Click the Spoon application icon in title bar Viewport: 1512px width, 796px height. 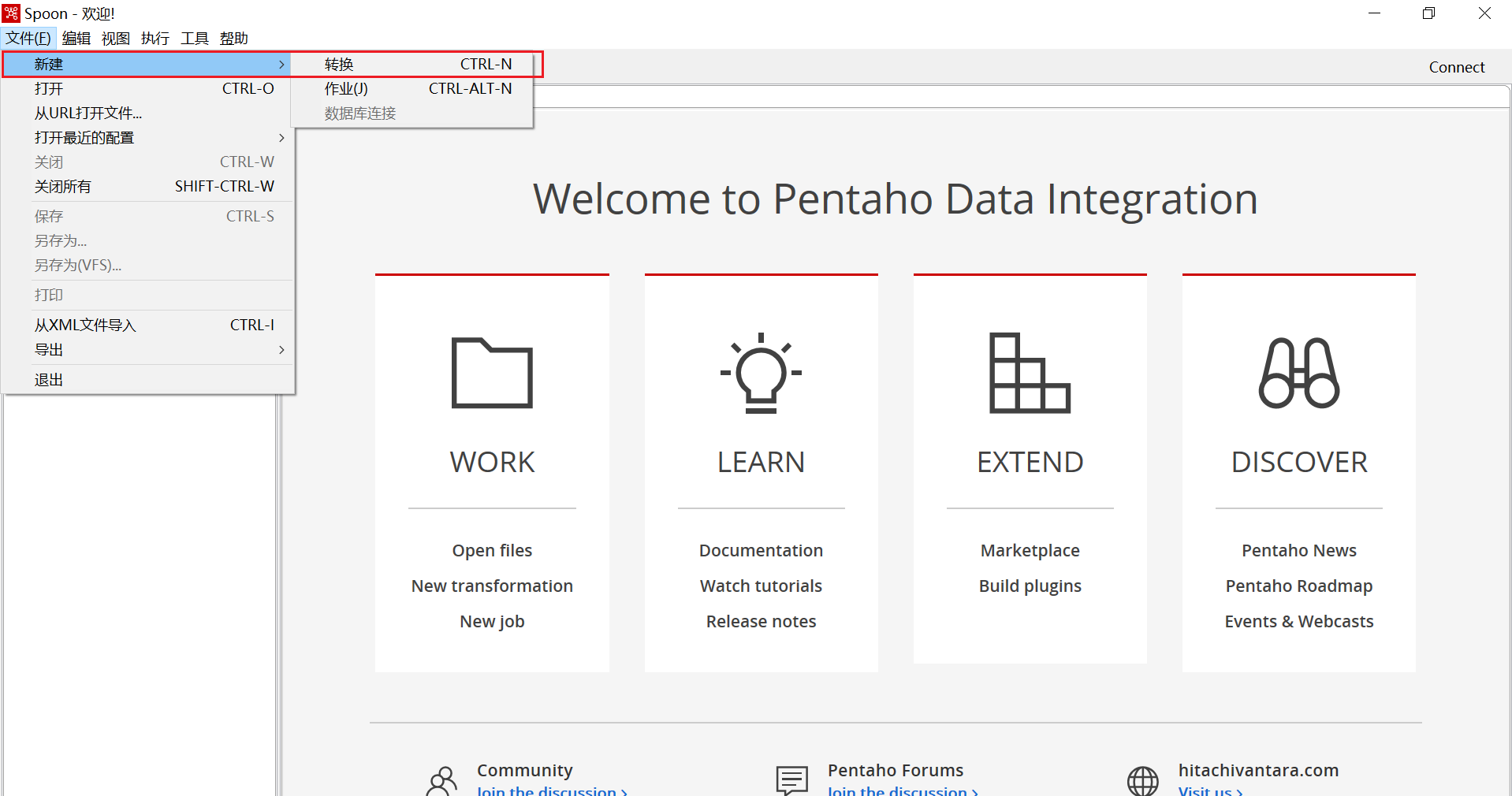coord(11,13)
